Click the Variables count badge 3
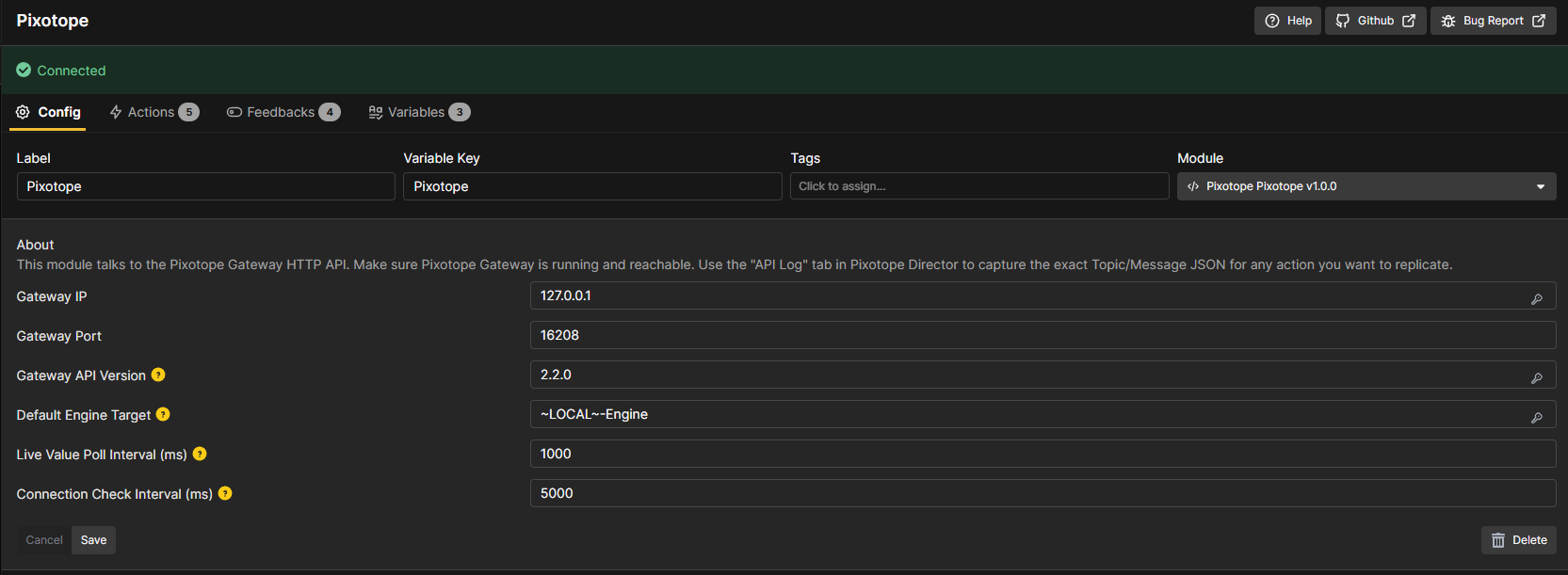1568x575 pixels. click(x=460, y=112)
